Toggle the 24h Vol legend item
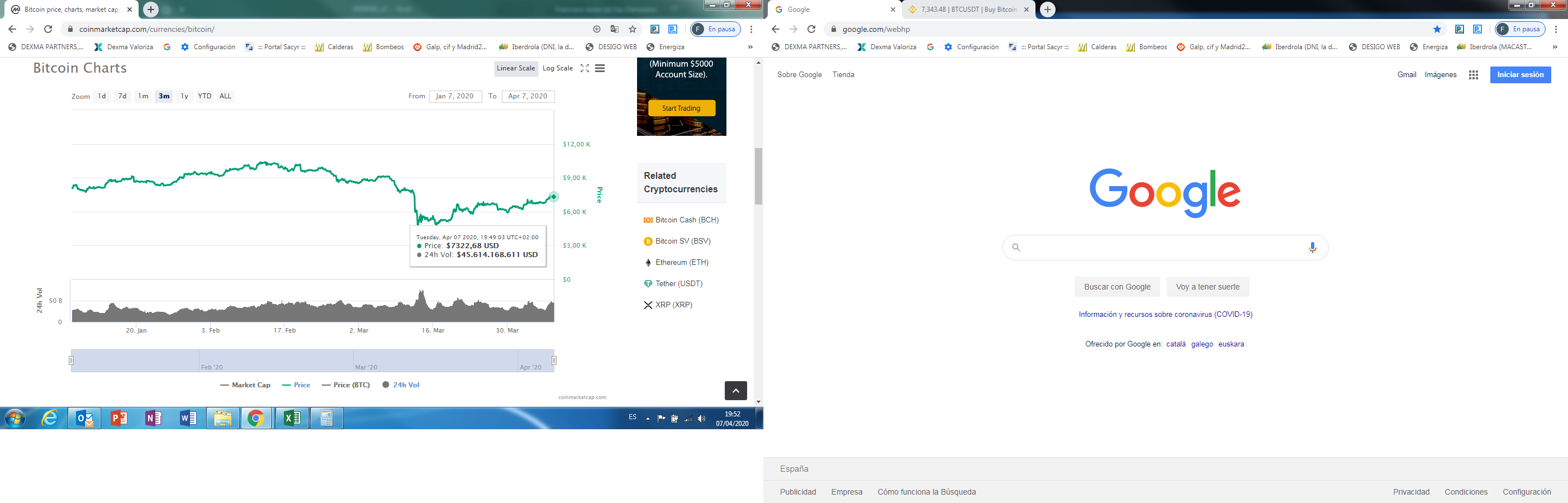Image resolution: width=1568 pixels, height=503 pixels. [x=401, y=385]
